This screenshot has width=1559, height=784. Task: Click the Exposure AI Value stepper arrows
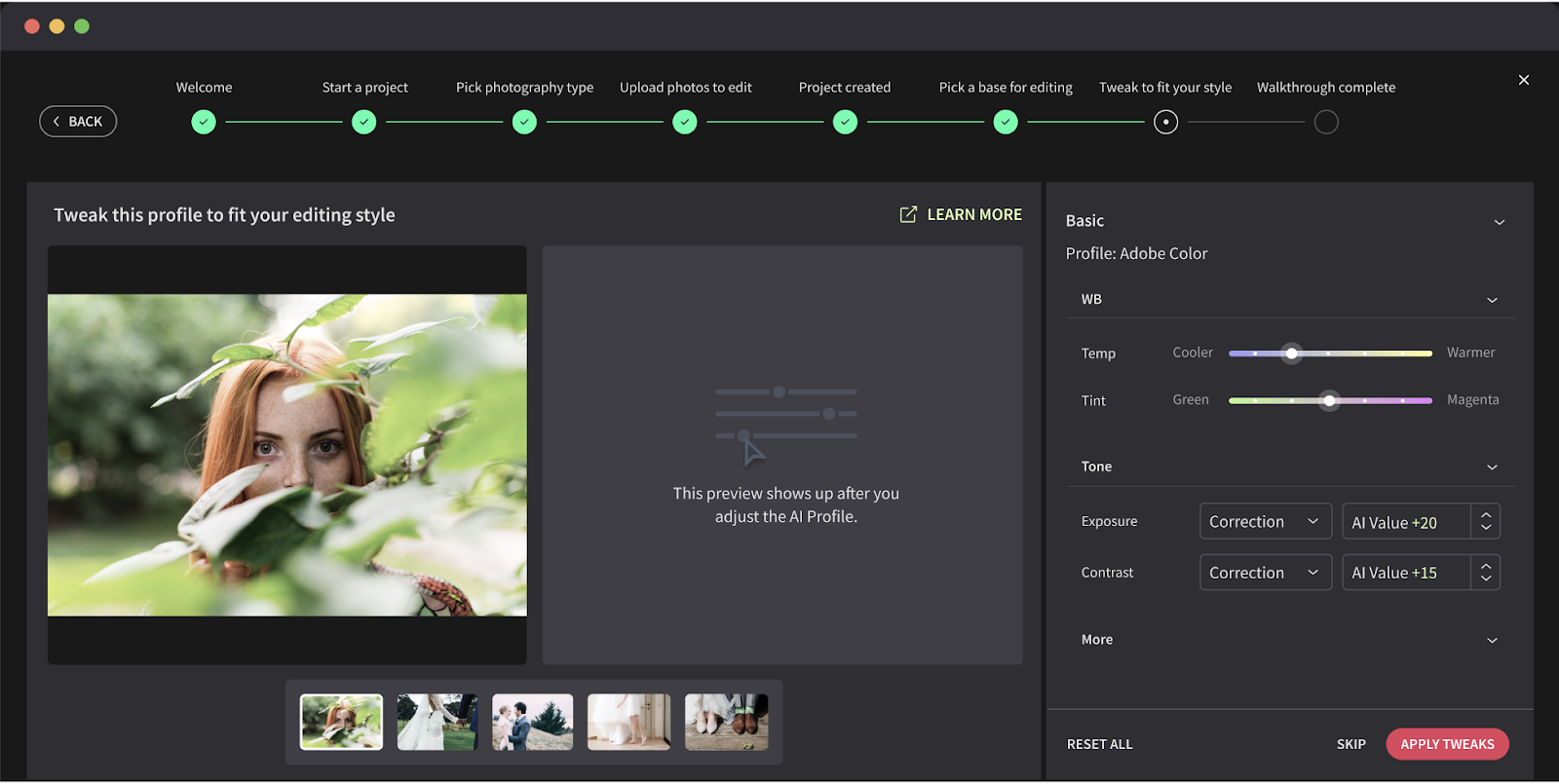coord(1486,521)
